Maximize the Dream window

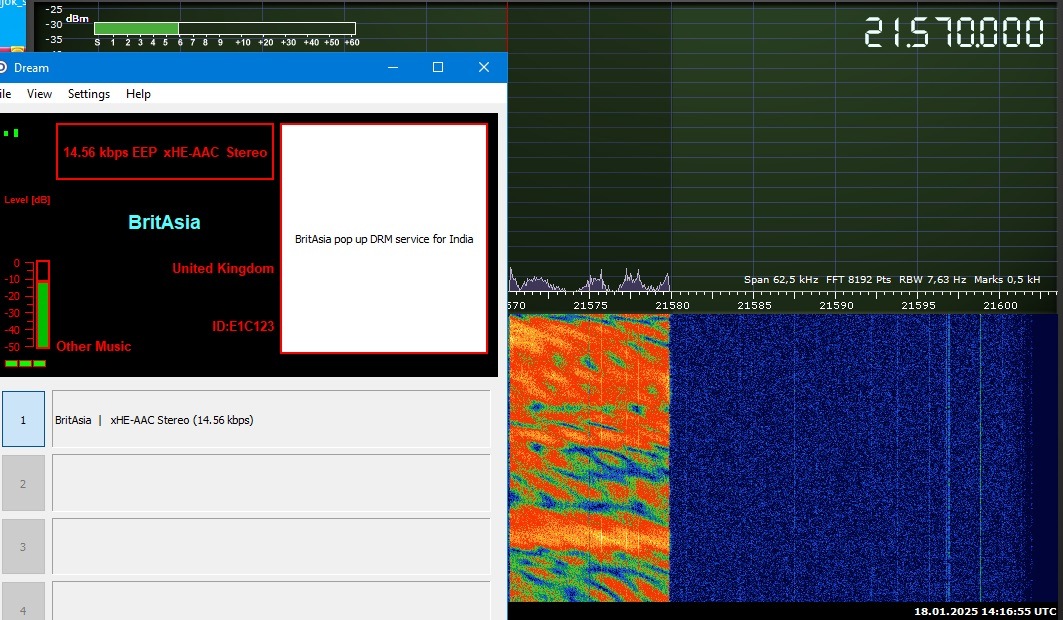click(437, 67)
